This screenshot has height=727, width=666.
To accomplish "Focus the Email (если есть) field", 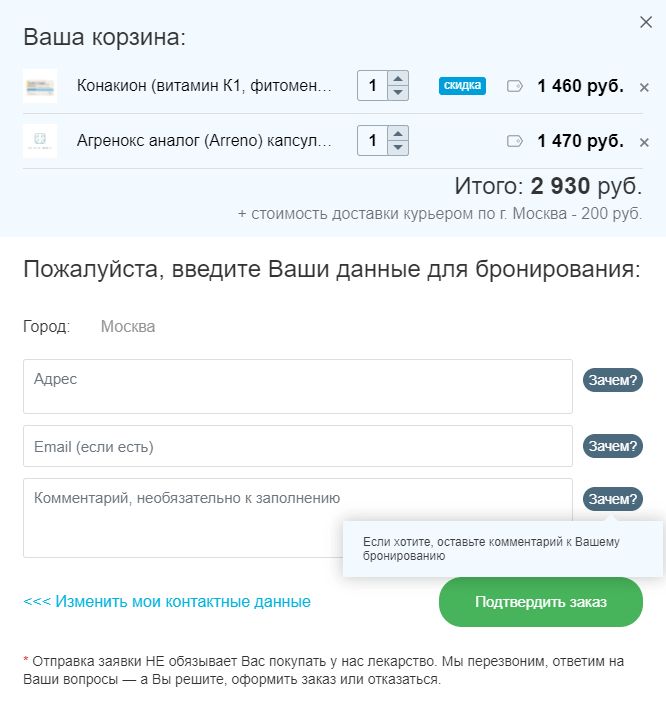I will (x=297, y=446).
